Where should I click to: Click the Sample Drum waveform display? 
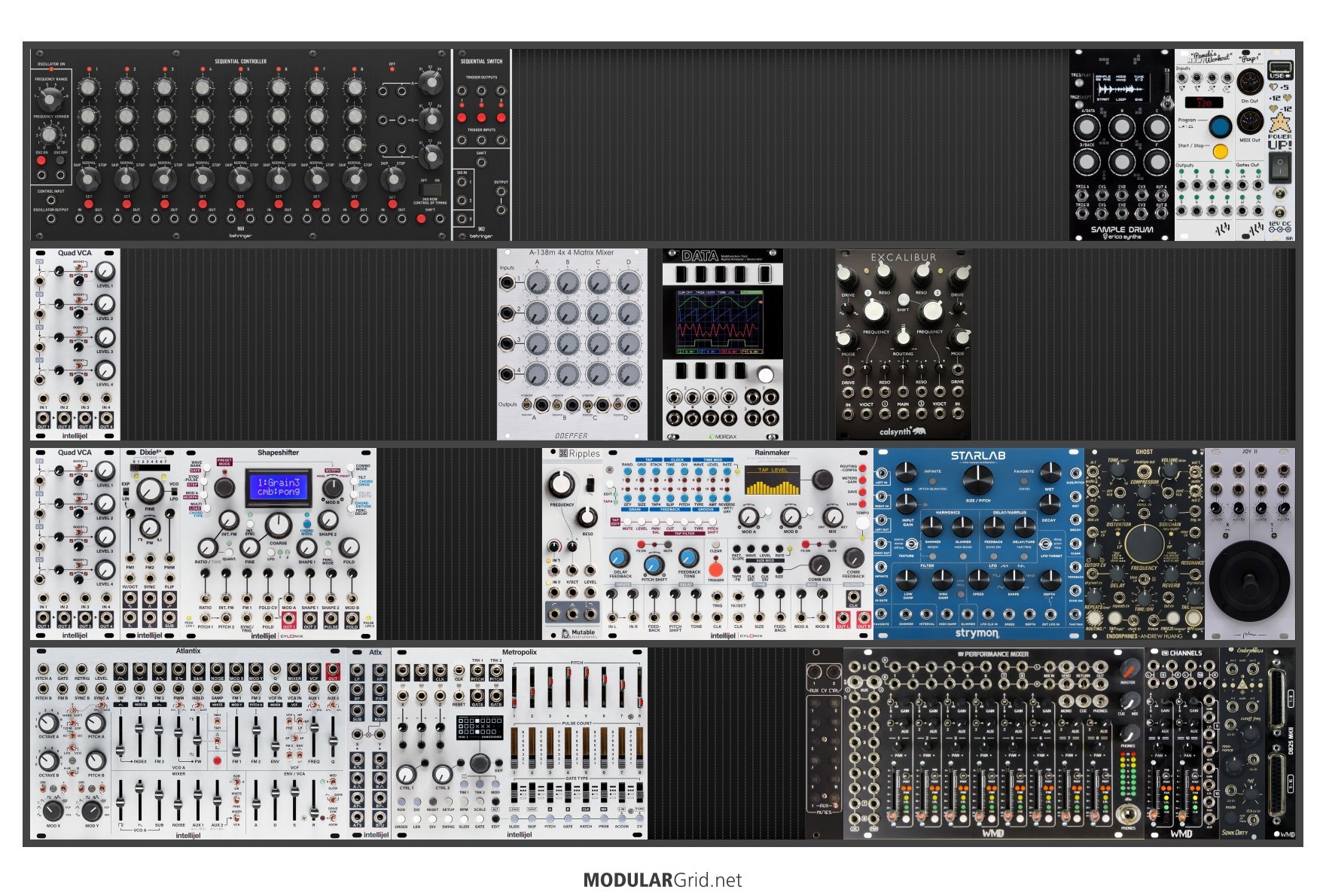click(x=1122, y=90)
